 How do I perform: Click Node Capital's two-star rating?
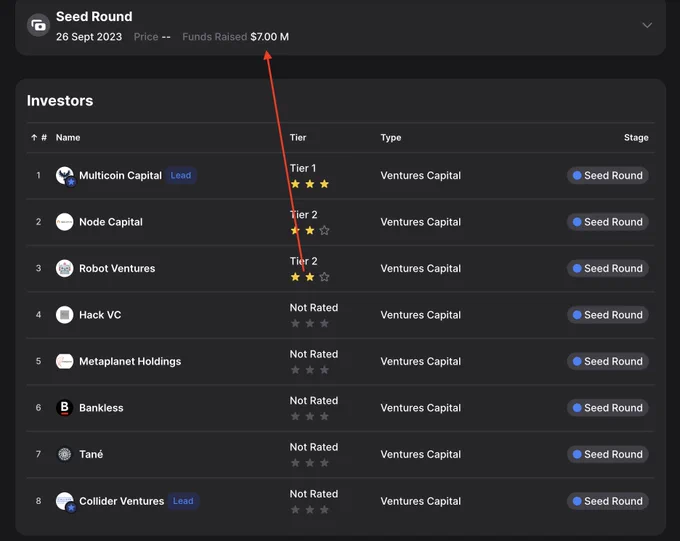[x=310, y=230]
